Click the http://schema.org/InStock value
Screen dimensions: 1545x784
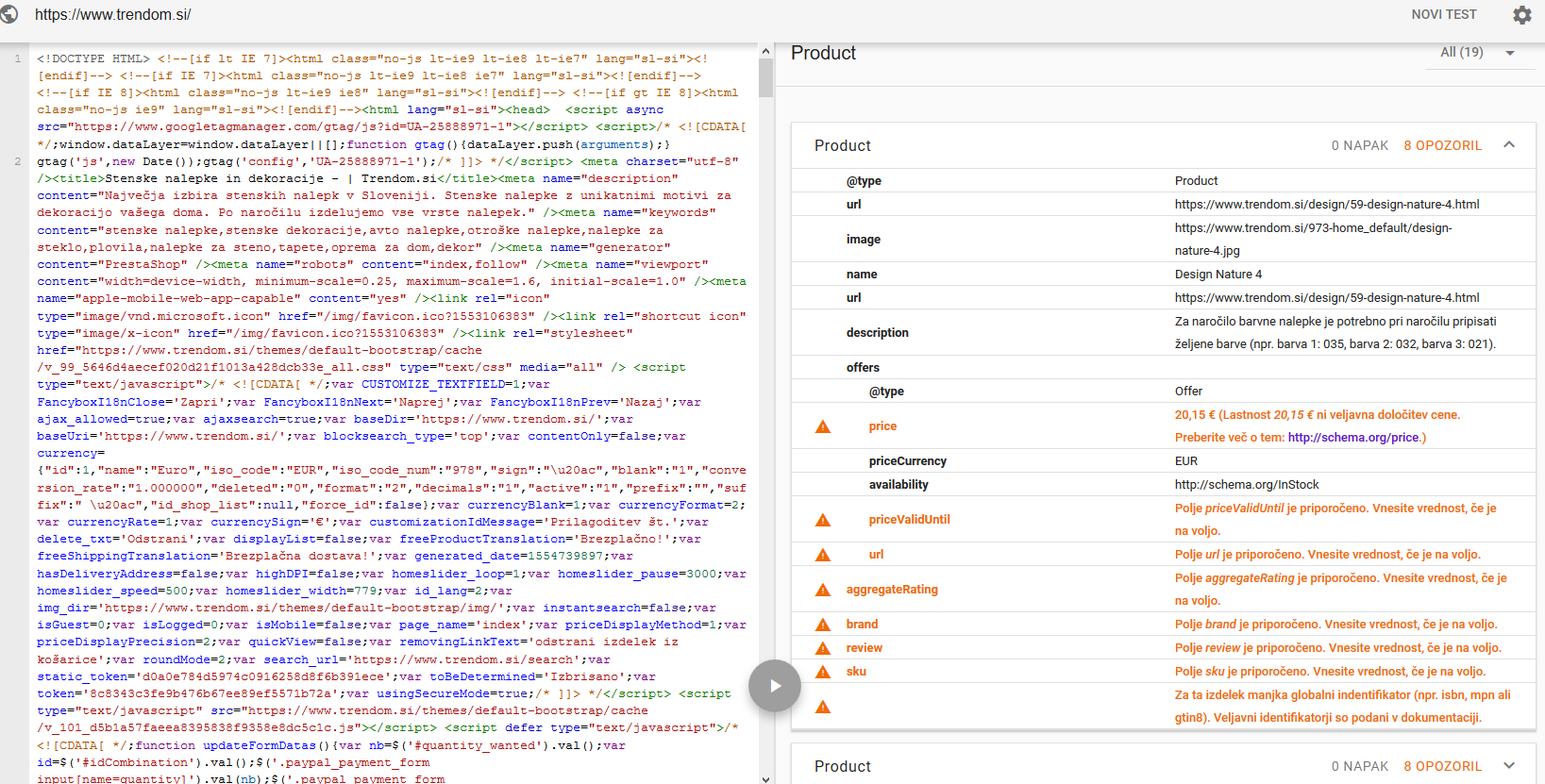coord(1247,485)
